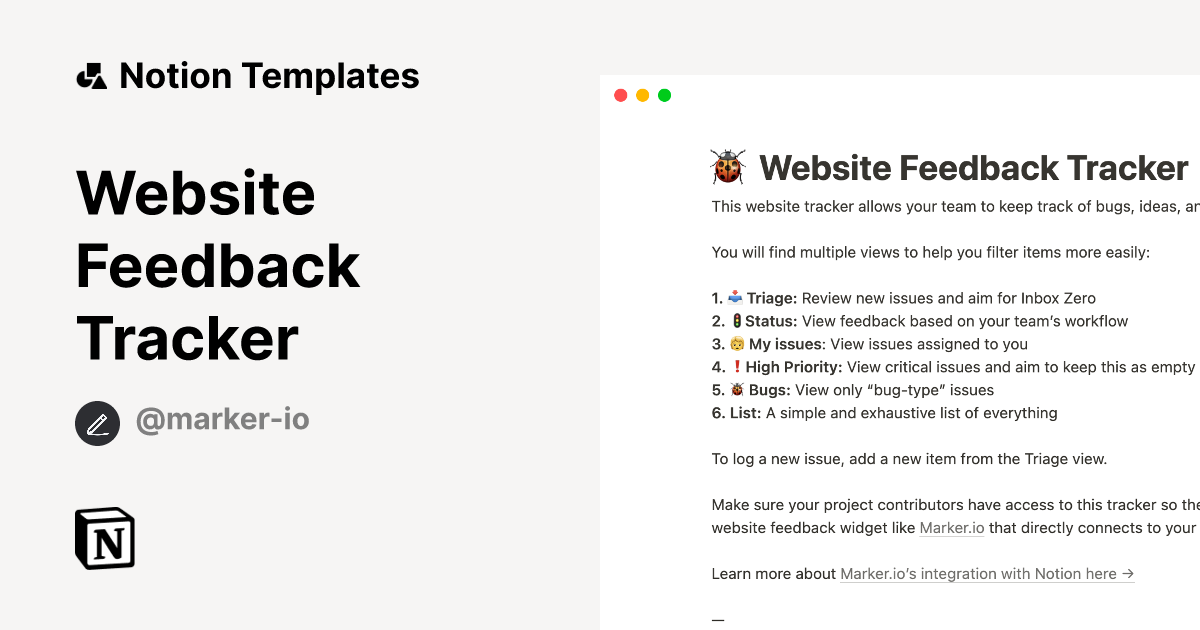
Task: Click the battery emoji beside Status
Action: [736, 320]
